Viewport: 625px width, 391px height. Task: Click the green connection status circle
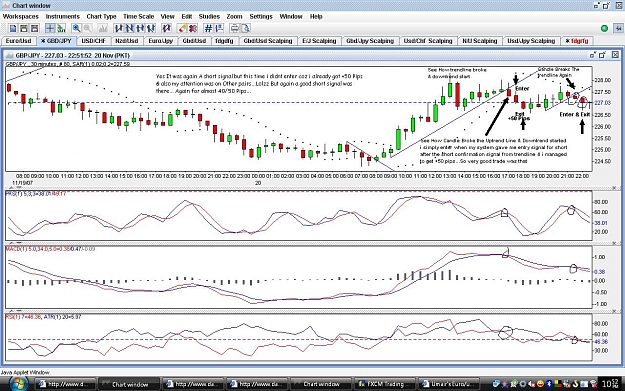[x=604, y=28]
